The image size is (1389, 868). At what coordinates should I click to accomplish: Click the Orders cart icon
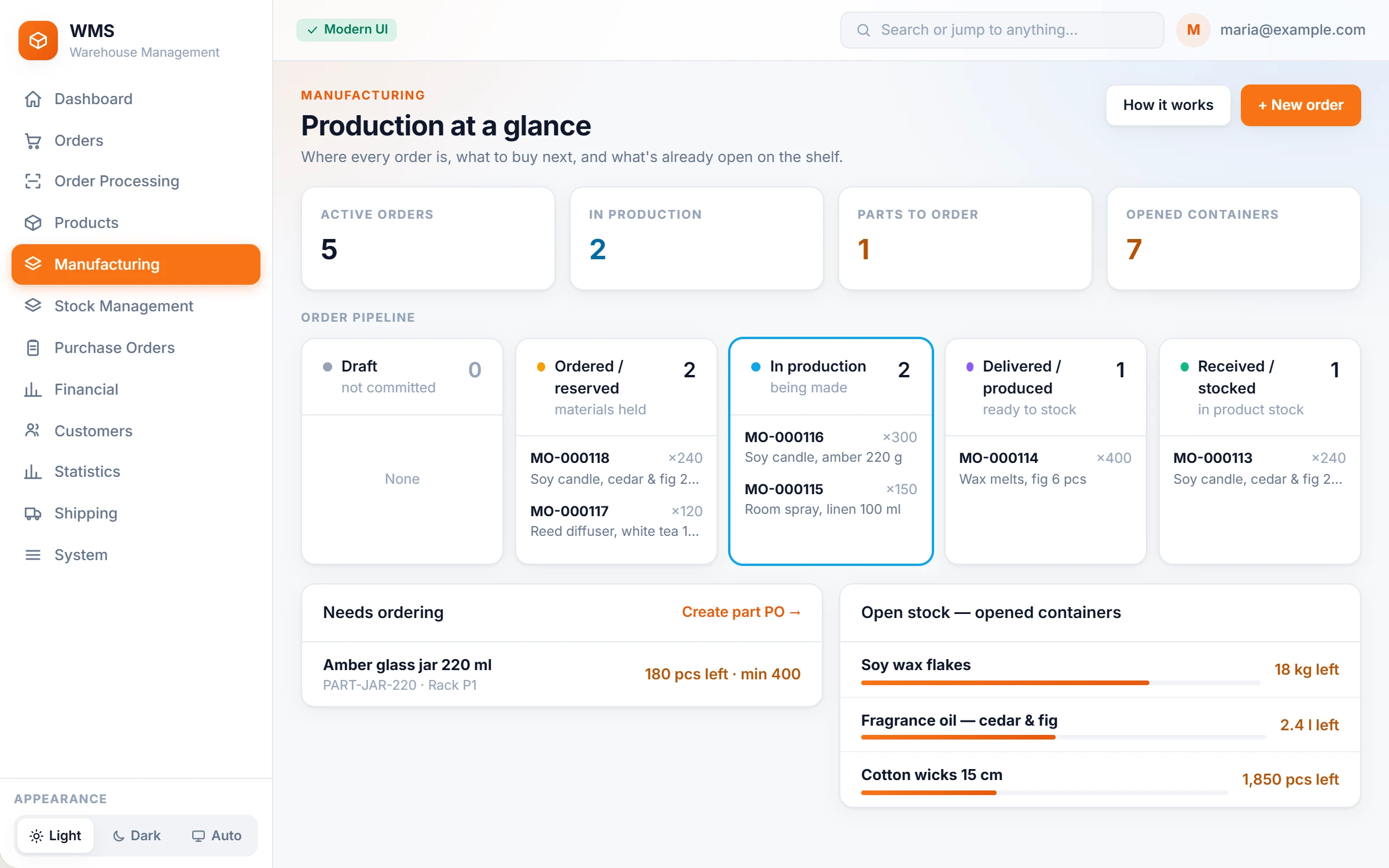click(33, 141)
